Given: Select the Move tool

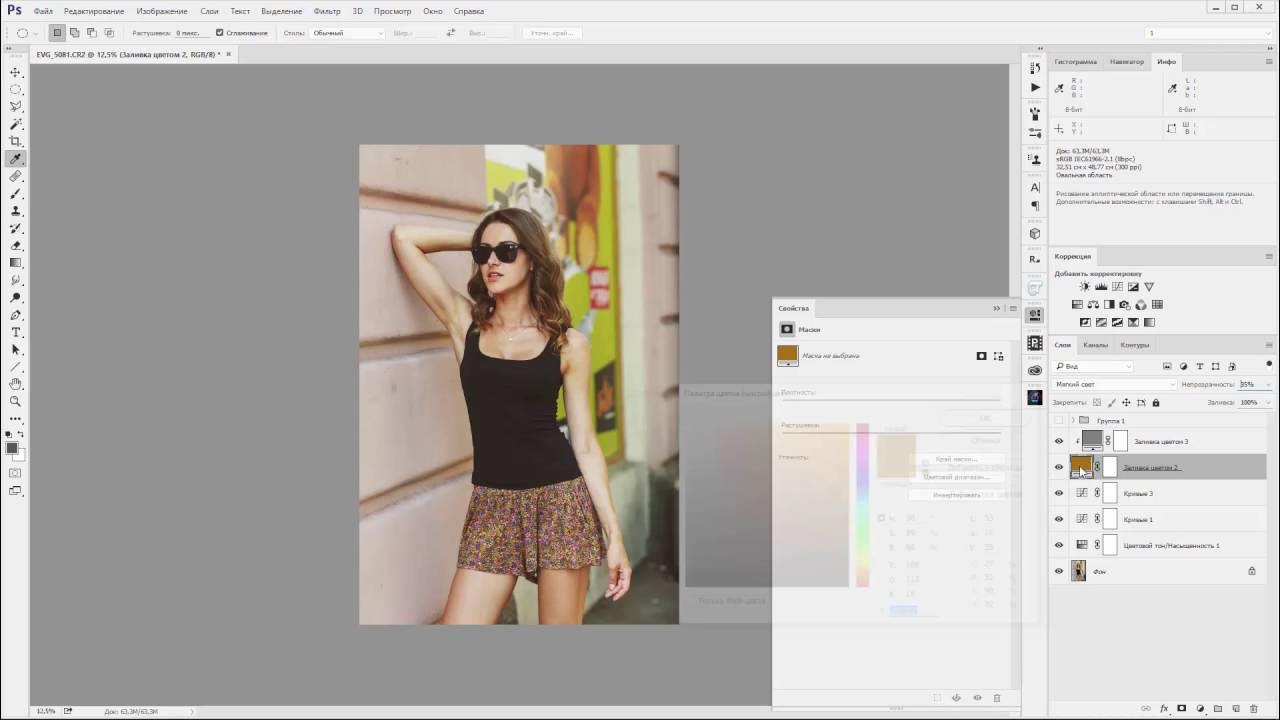Looking at the screenshot, I should click(x=15, y=72).
